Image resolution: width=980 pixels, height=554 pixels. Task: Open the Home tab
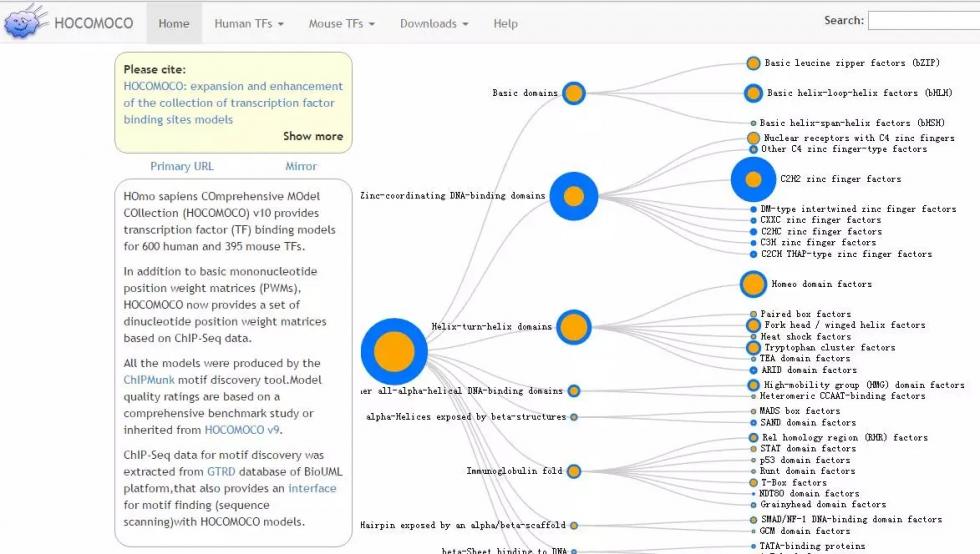(174, 23)
